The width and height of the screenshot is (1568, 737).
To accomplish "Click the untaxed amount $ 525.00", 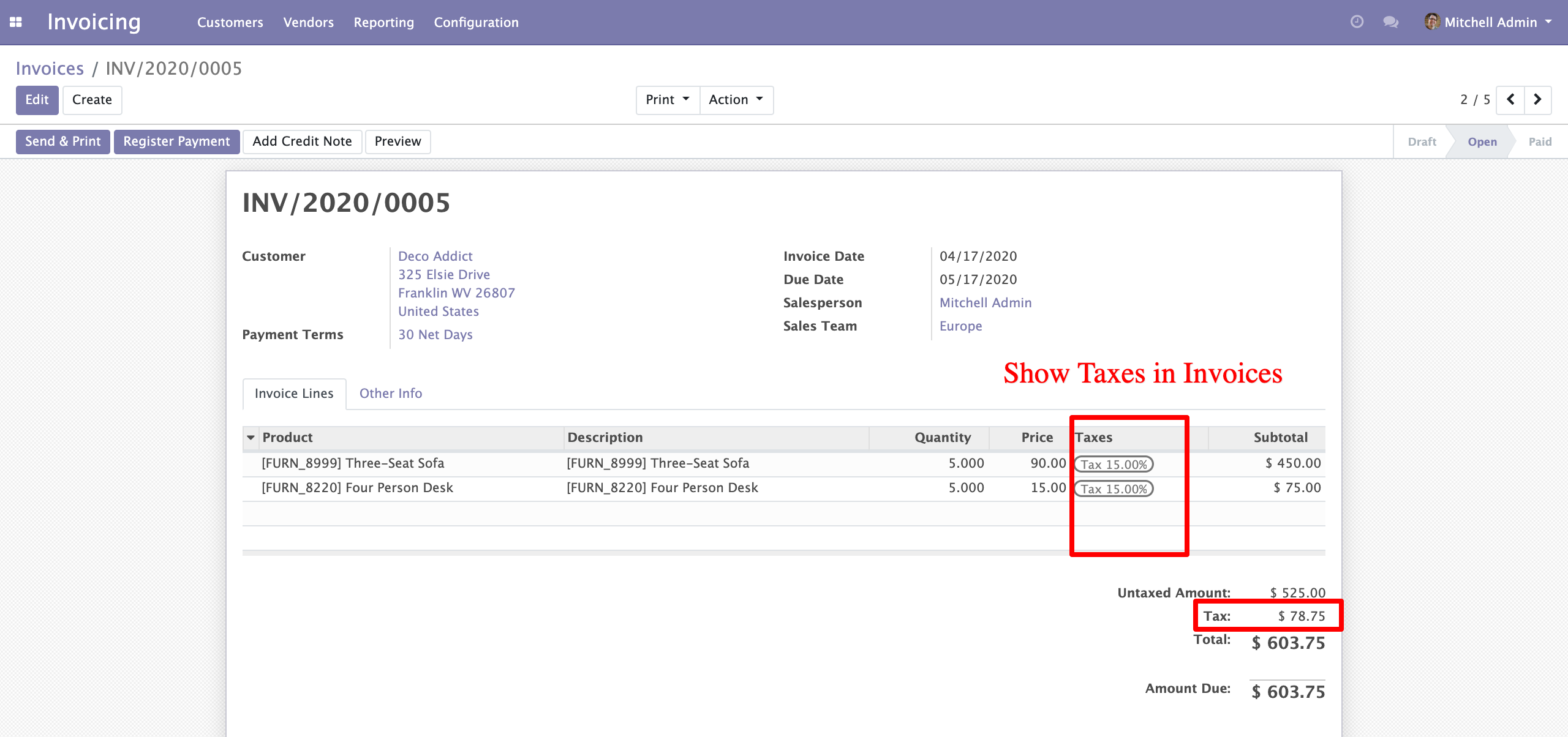I will coord(1297,593).
